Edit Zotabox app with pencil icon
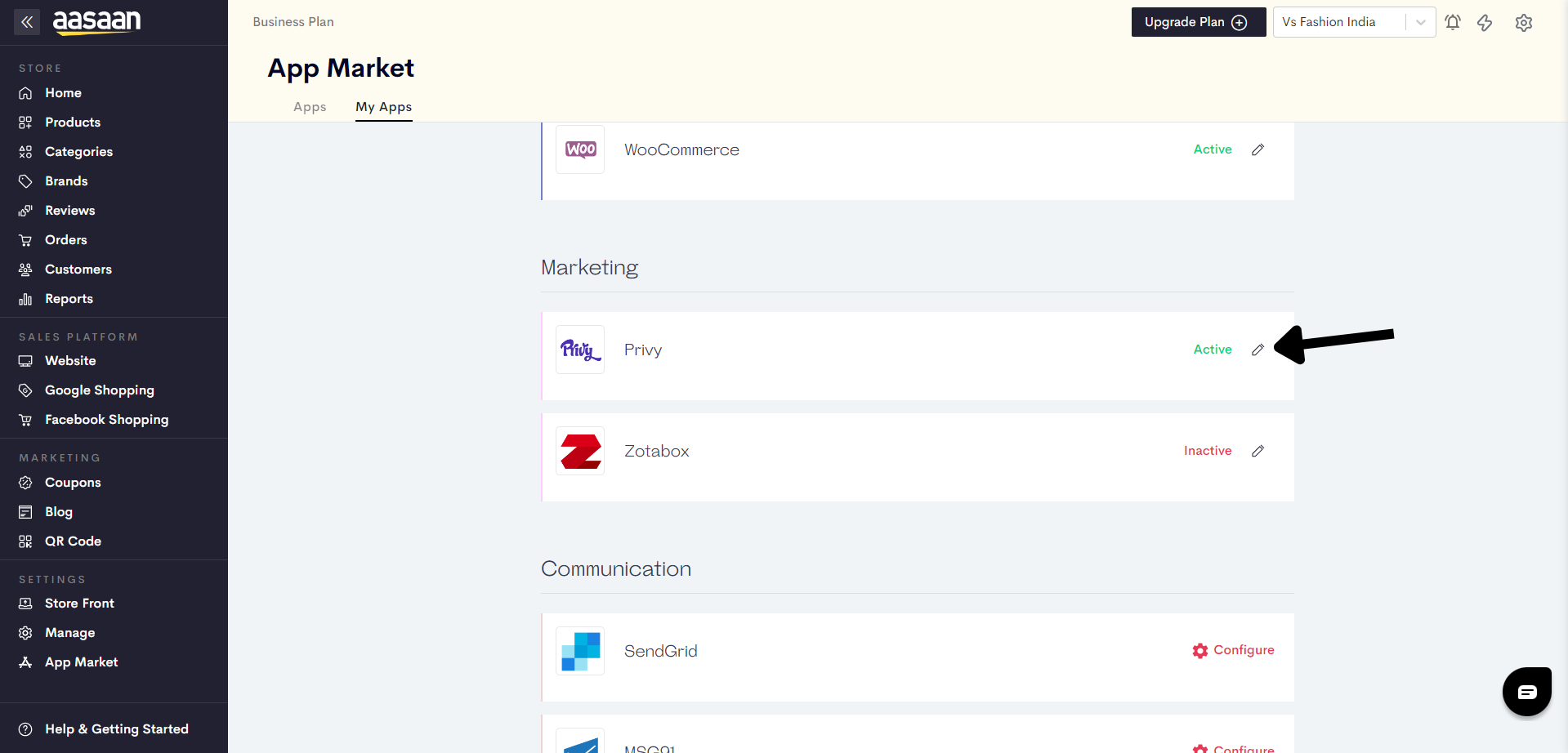Image resolution: width=1568 pixels, height=753 pixels. tap(1258, 451)
